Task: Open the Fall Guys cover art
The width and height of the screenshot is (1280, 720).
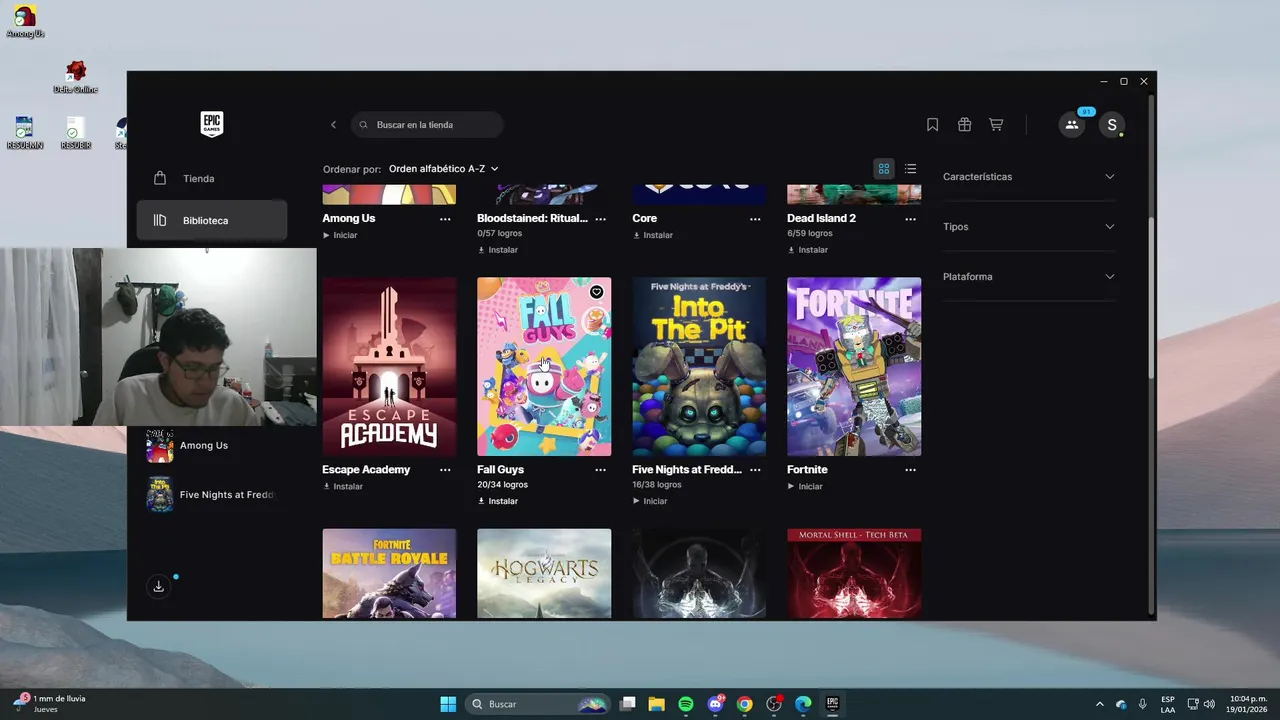Action: point(544,367)
